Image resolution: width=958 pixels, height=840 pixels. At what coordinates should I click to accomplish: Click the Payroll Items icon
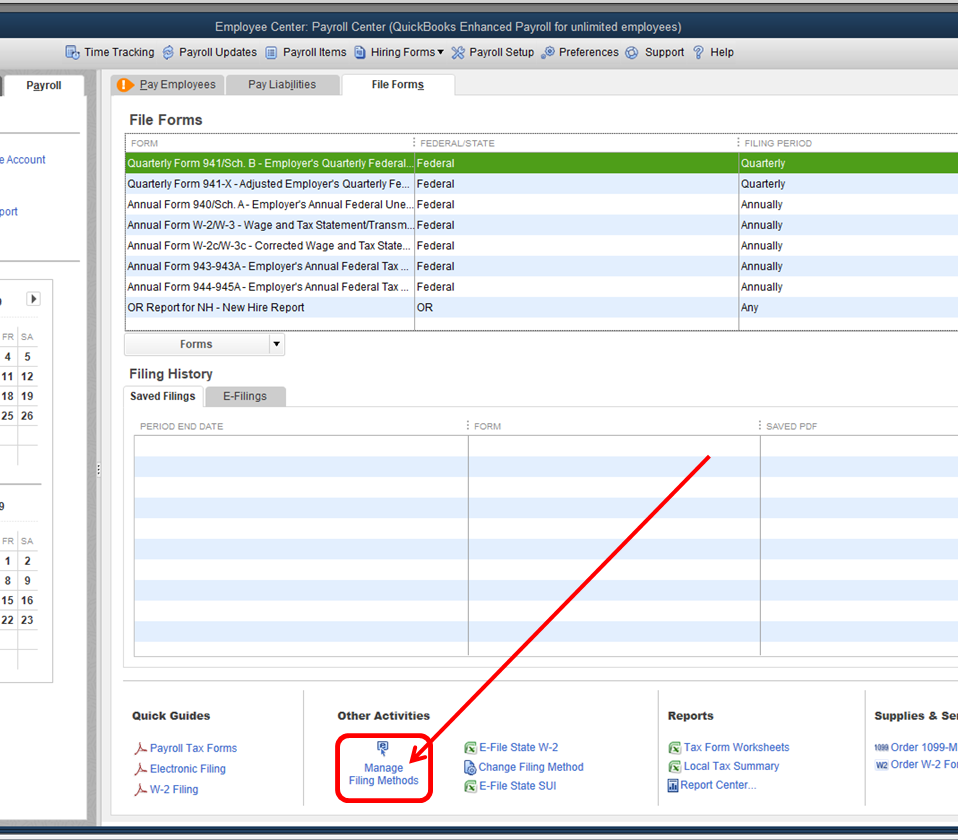pos(271,52)
